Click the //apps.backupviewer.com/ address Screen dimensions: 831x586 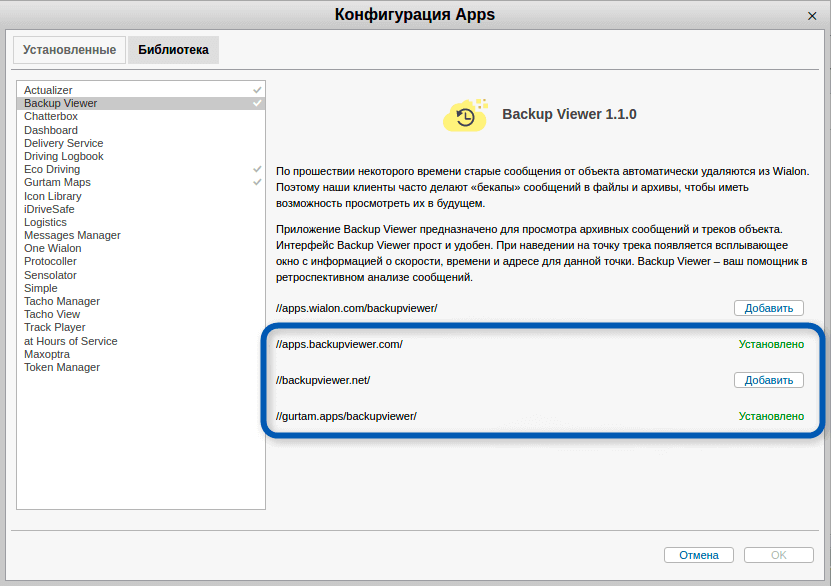point(339,344)
